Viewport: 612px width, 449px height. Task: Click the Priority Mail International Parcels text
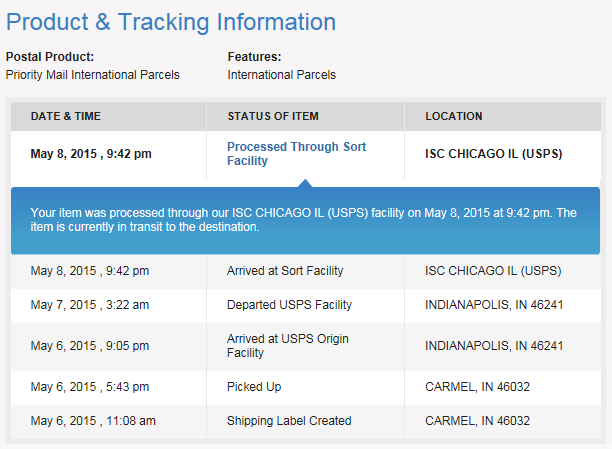pyautogui.click(x=93, y=75)
